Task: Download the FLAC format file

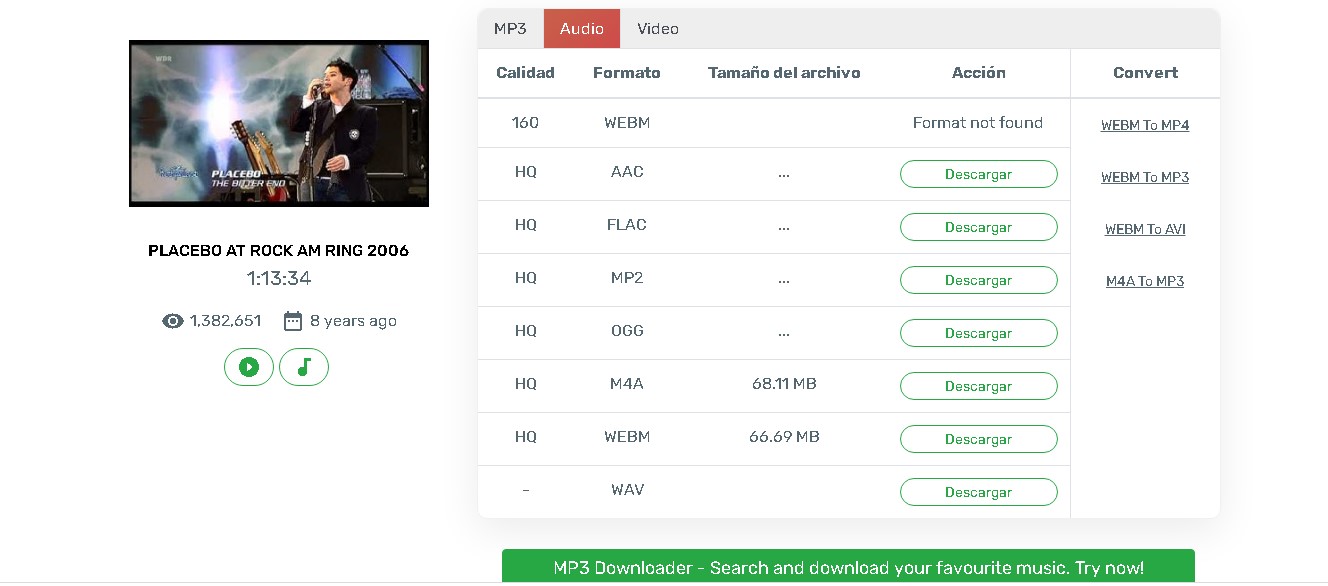Action: click(x=978, y=227)
